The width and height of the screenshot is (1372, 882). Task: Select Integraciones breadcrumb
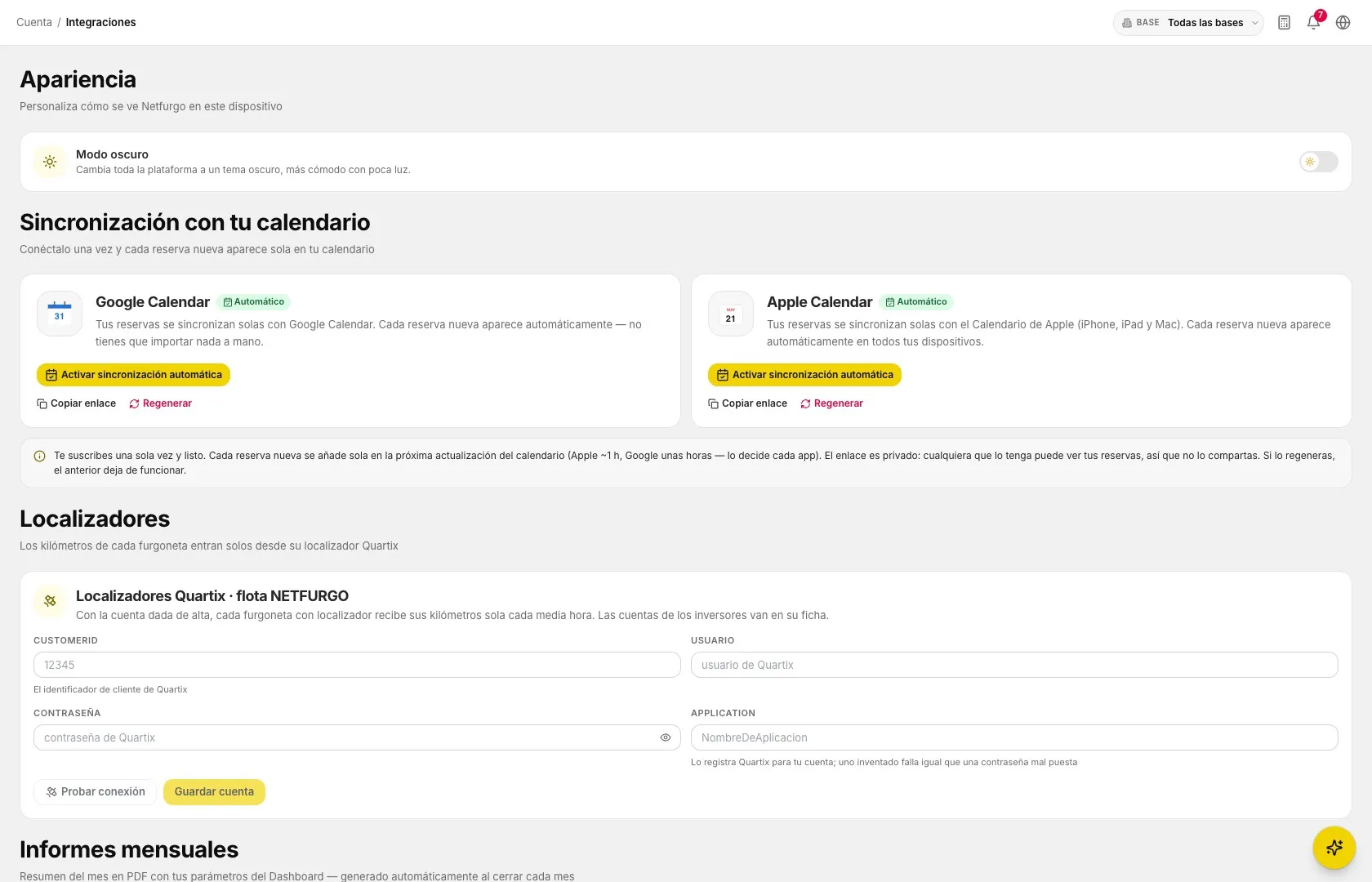100,22
